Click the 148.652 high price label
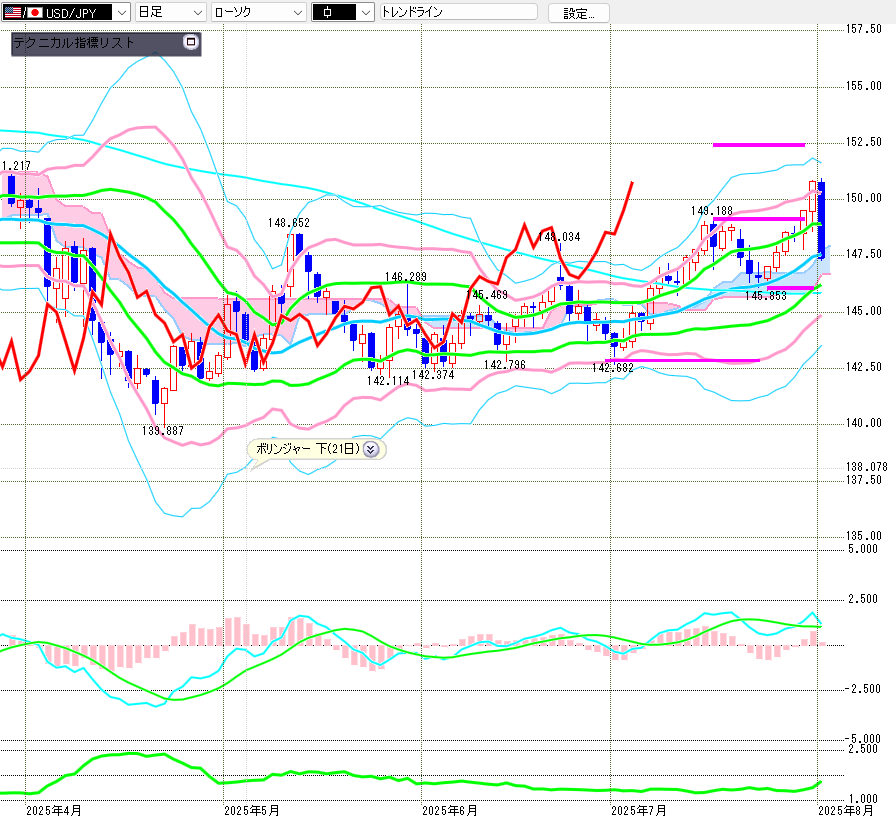 [x=289, y=223]
